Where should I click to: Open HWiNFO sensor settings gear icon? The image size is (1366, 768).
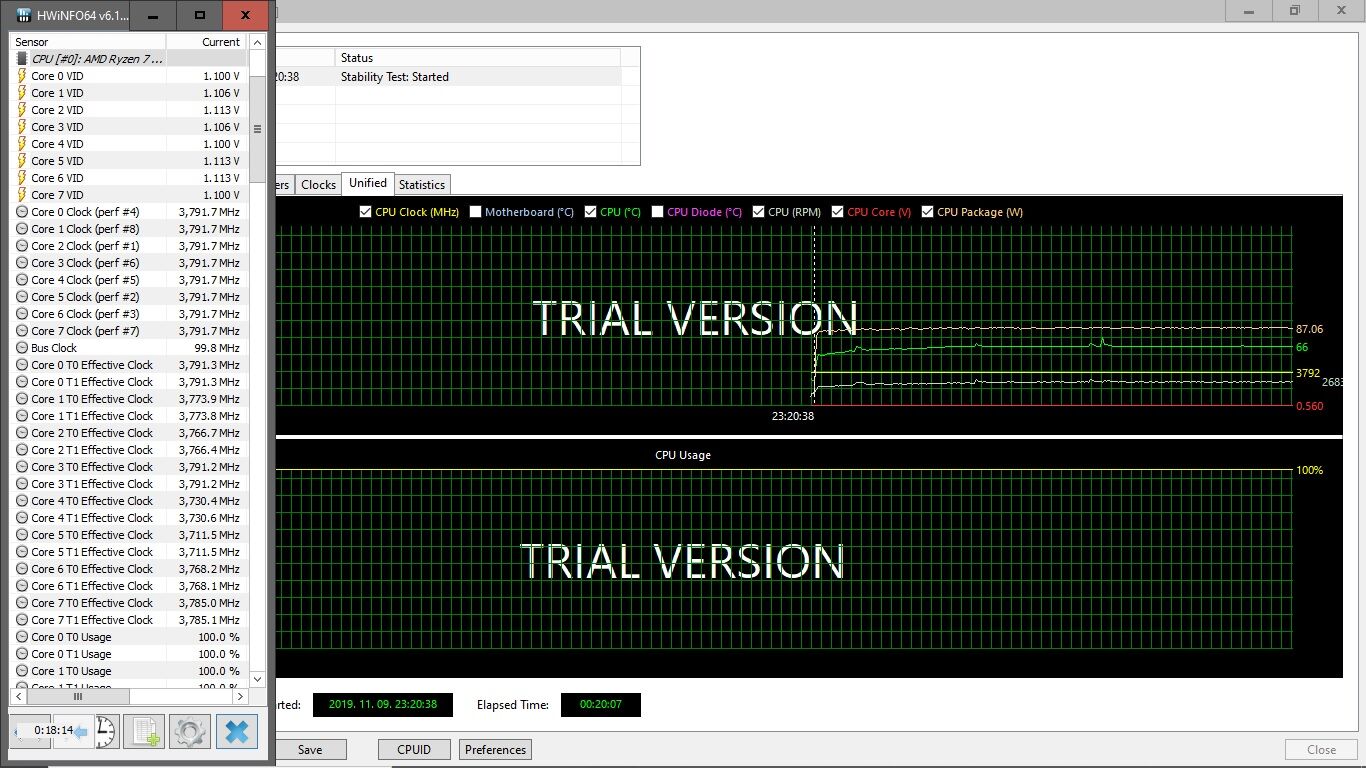(190, 731)
